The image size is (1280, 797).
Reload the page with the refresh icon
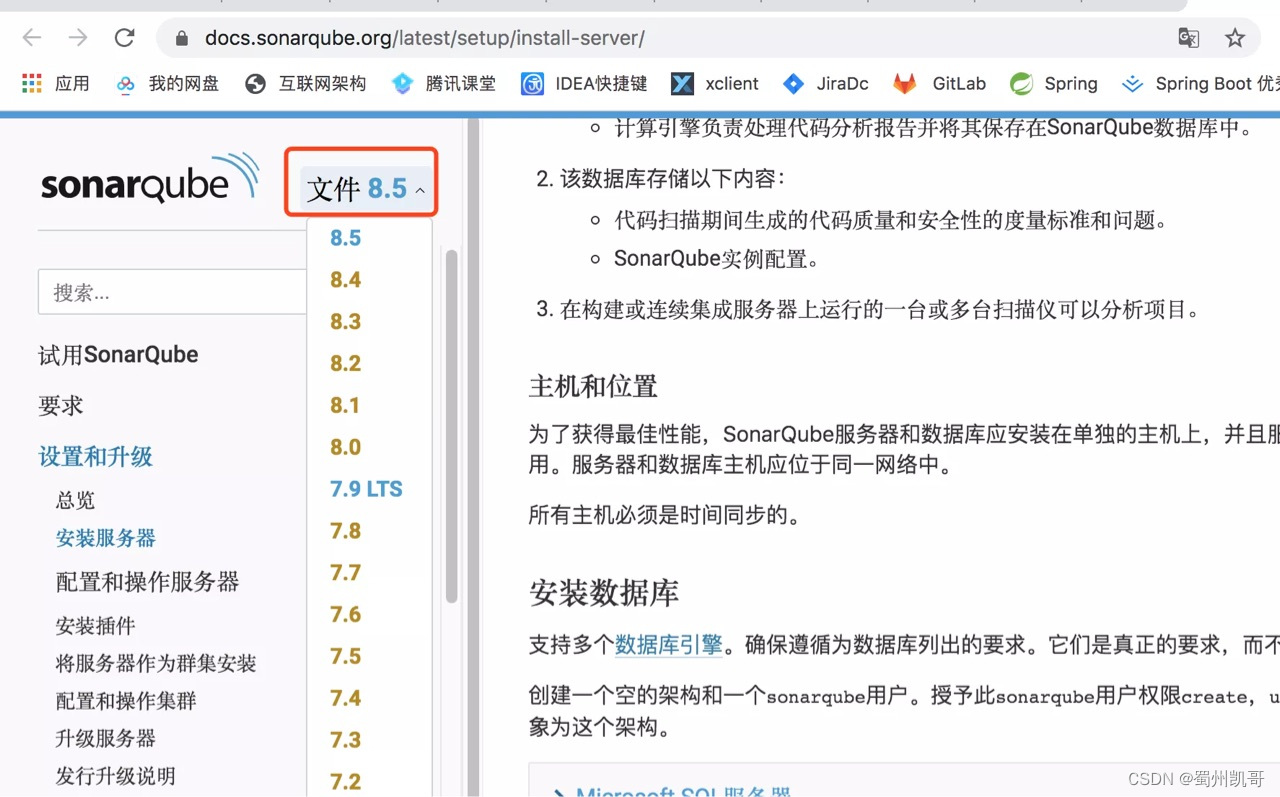coord(124,38)
